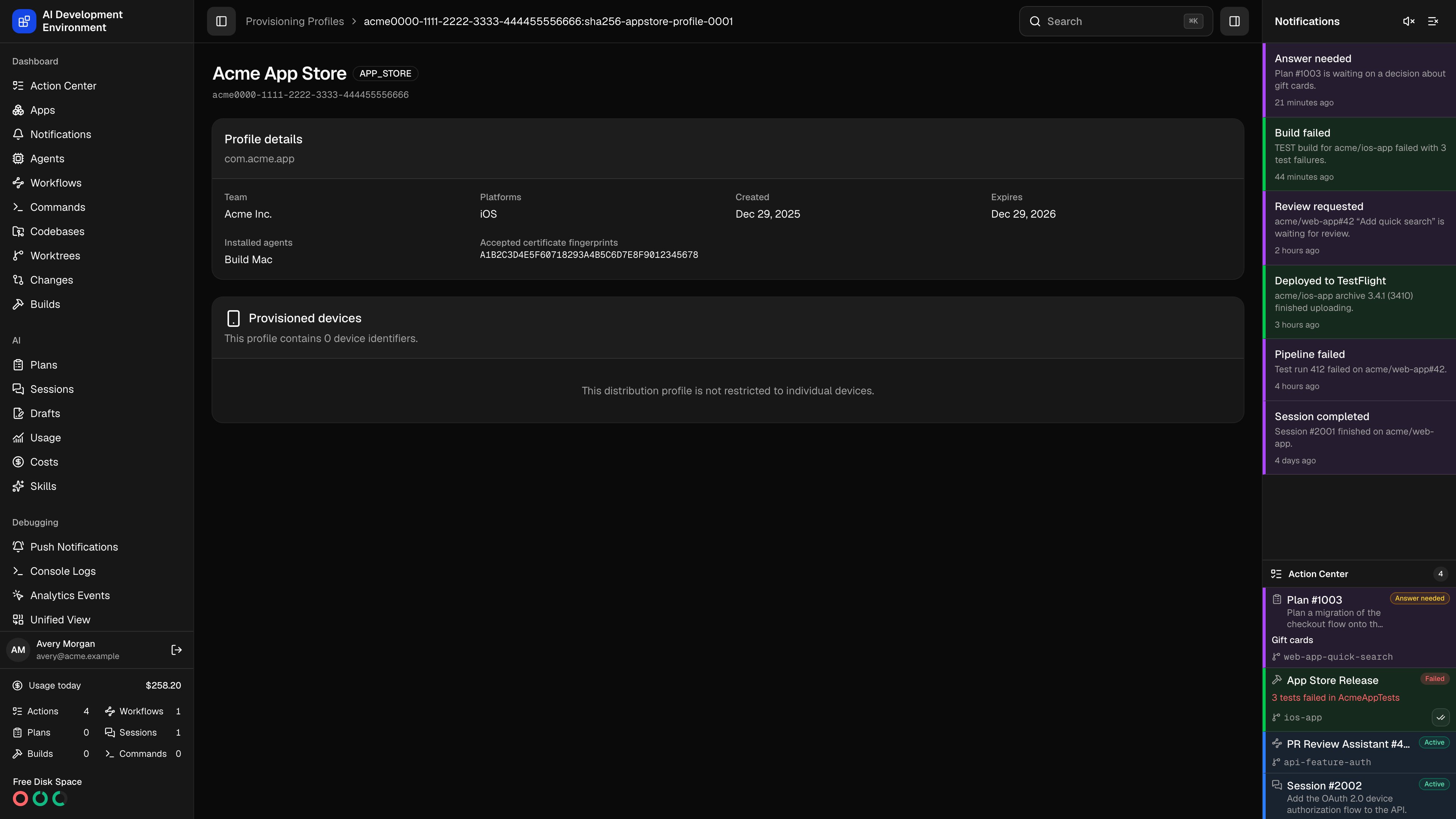Viewport: 1456px width, 819px height.
Task: Click the Usage chart icon
Action: [18, 438]
